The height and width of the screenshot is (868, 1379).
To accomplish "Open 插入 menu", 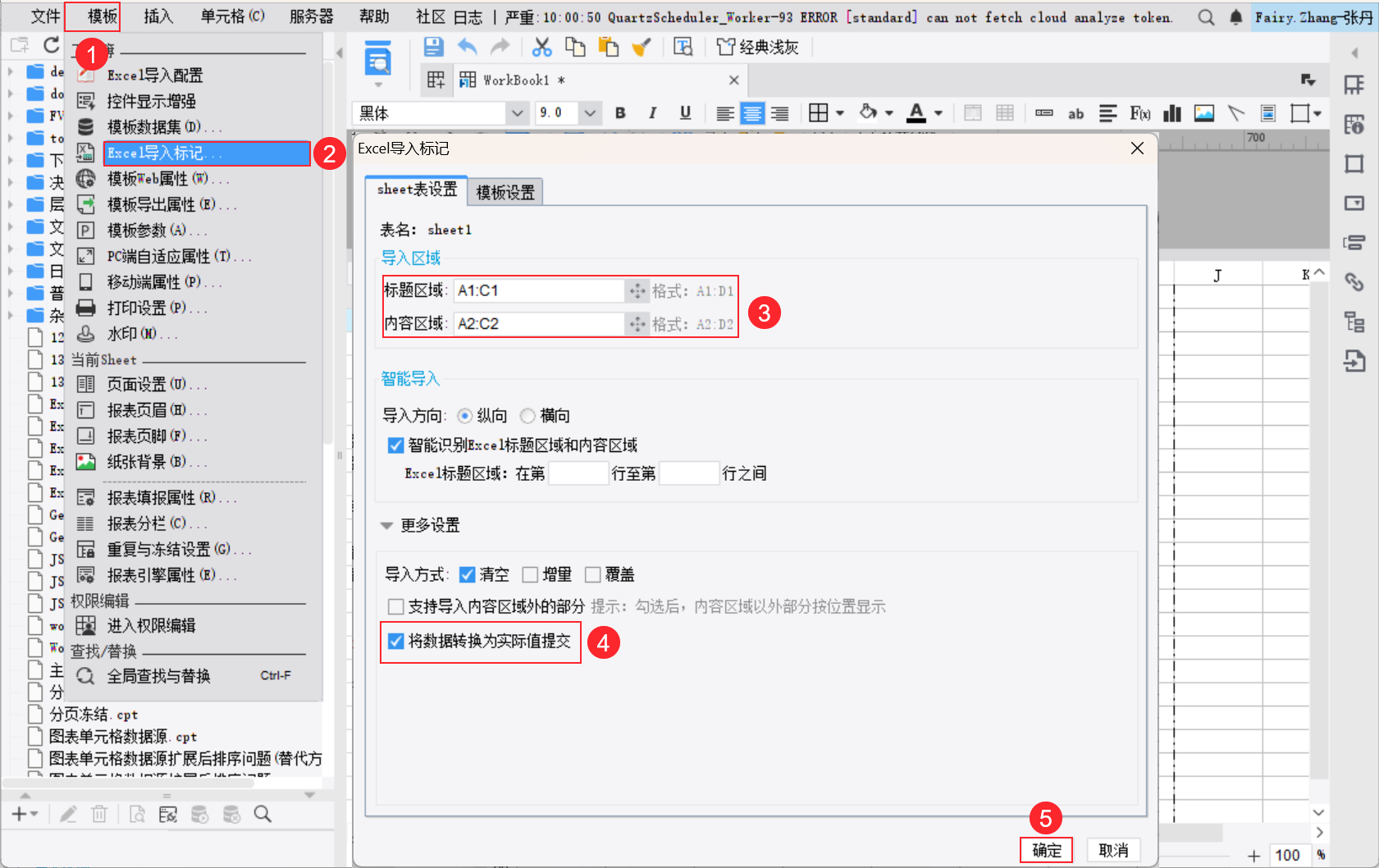I will tap(158, 17).
